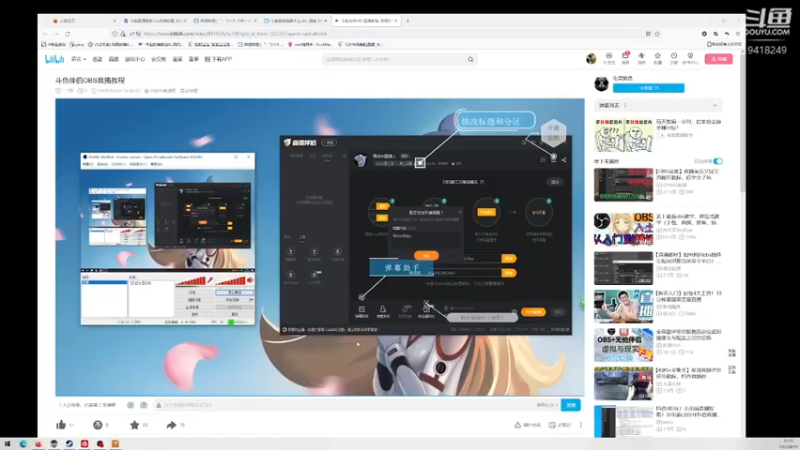This screenshot has width=800, height=450.
Task: Open the Windows Start button
Action: (x=7, y=444)
